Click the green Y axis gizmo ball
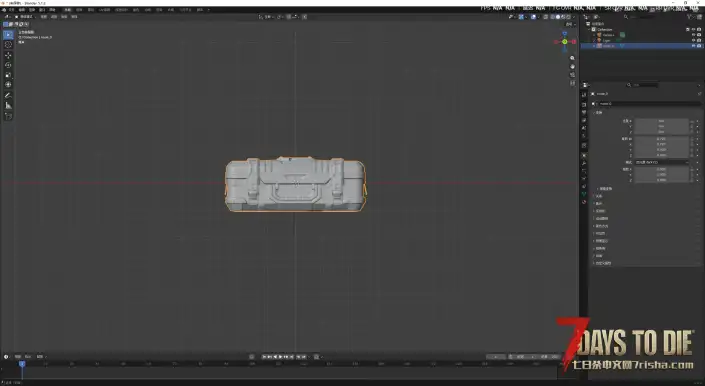Image resolution: width=705 pixels, height=386 pixels. 565,42
